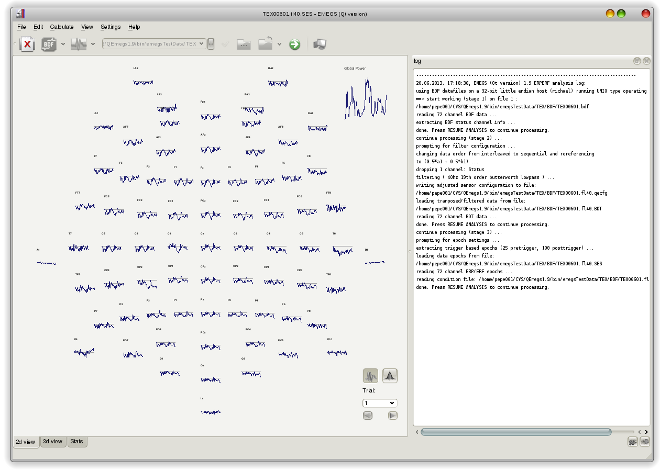Viewport: 660px width, 471px height.
Task: Switch to the 3d view tab
Action: click(53, 441)
